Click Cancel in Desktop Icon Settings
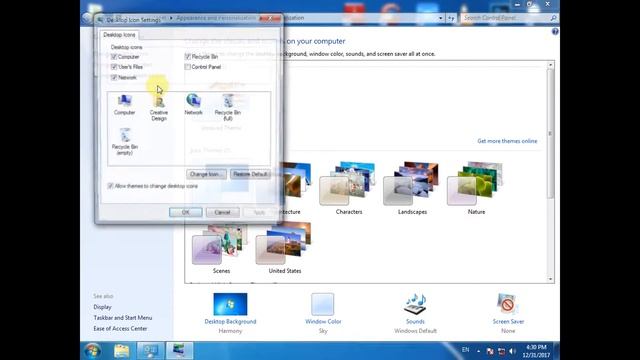 coord(222,212)
